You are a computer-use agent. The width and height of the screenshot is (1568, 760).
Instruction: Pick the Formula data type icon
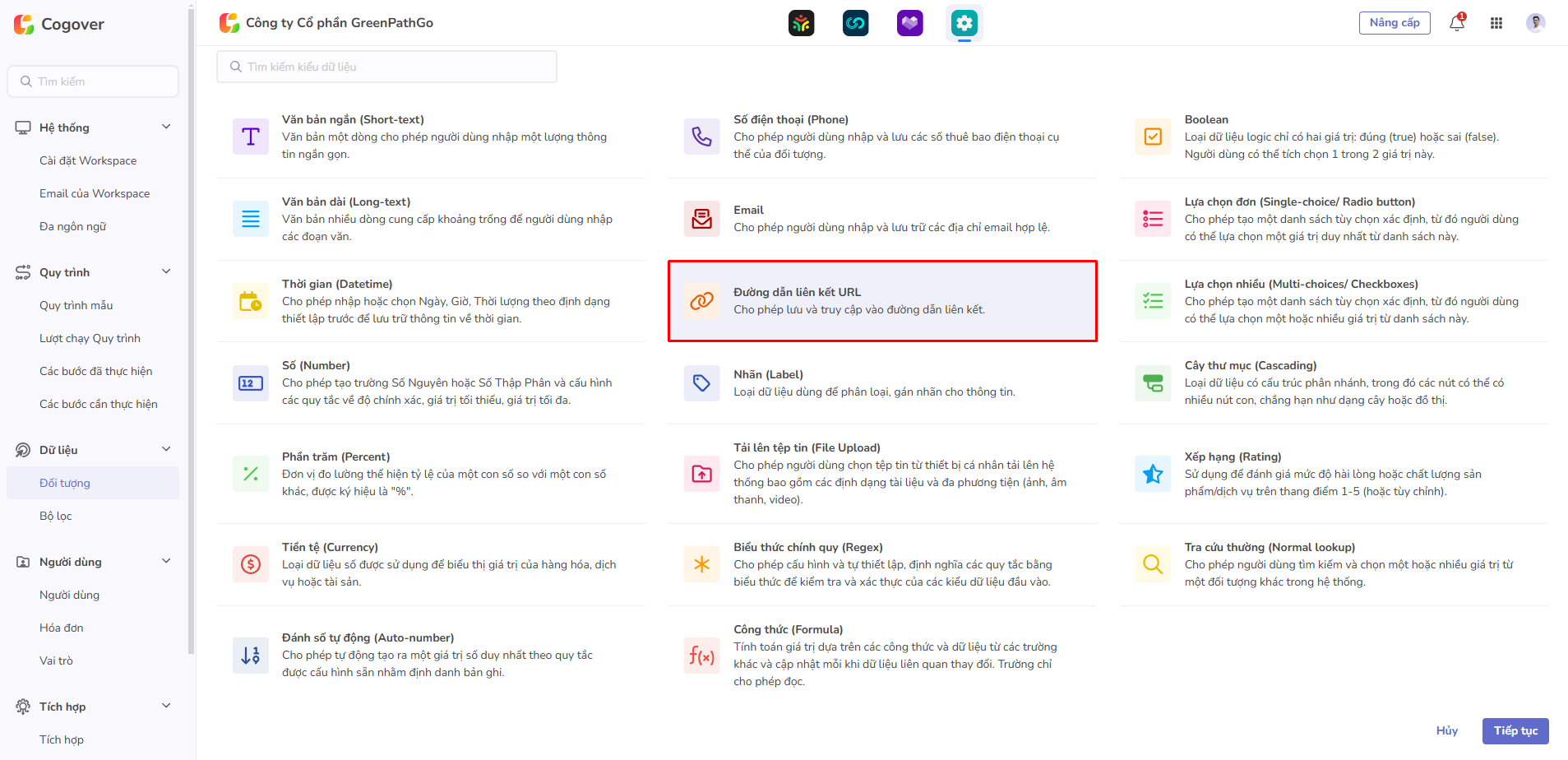point(701,656)
